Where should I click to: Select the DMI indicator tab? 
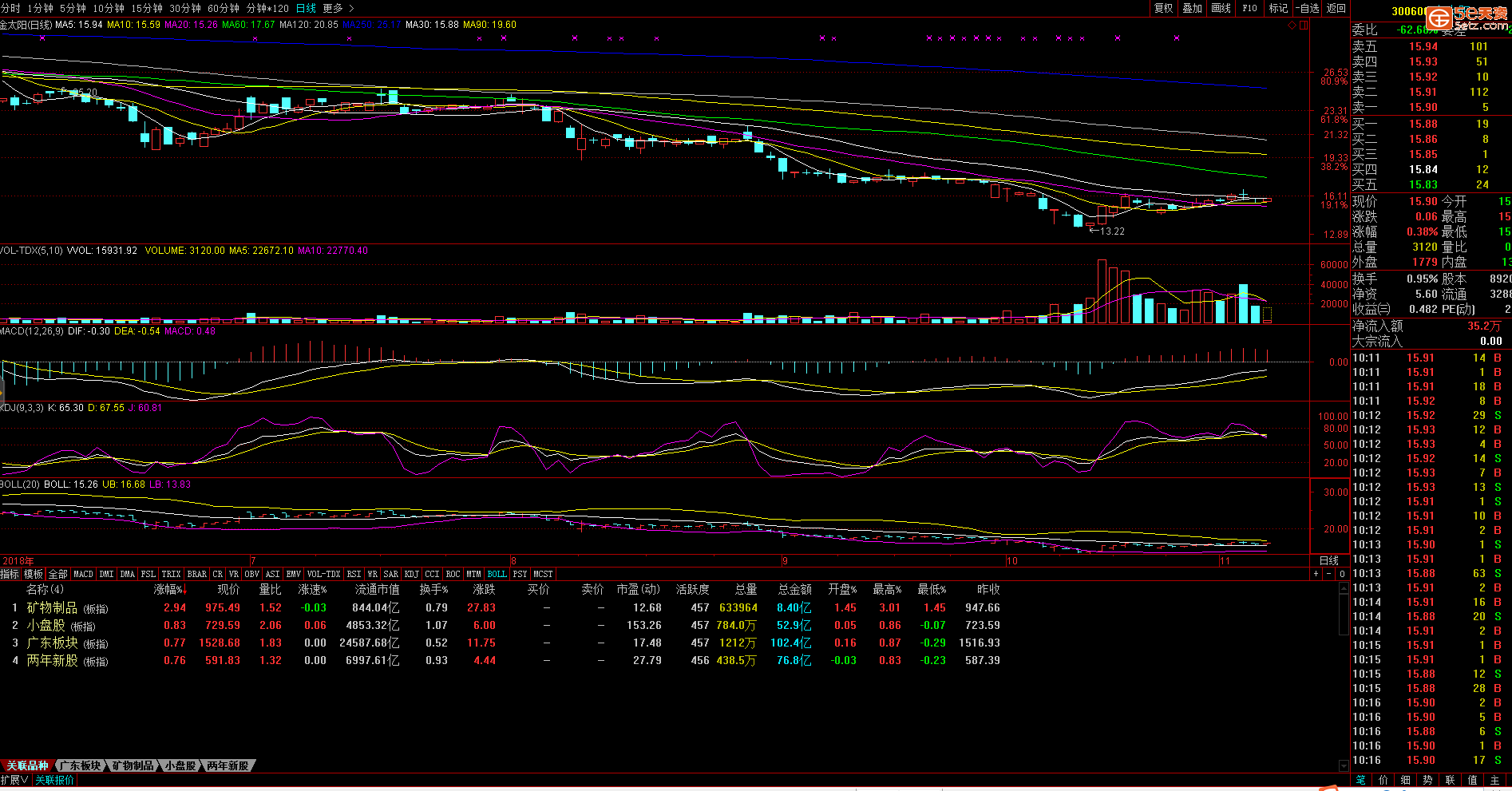106,574
